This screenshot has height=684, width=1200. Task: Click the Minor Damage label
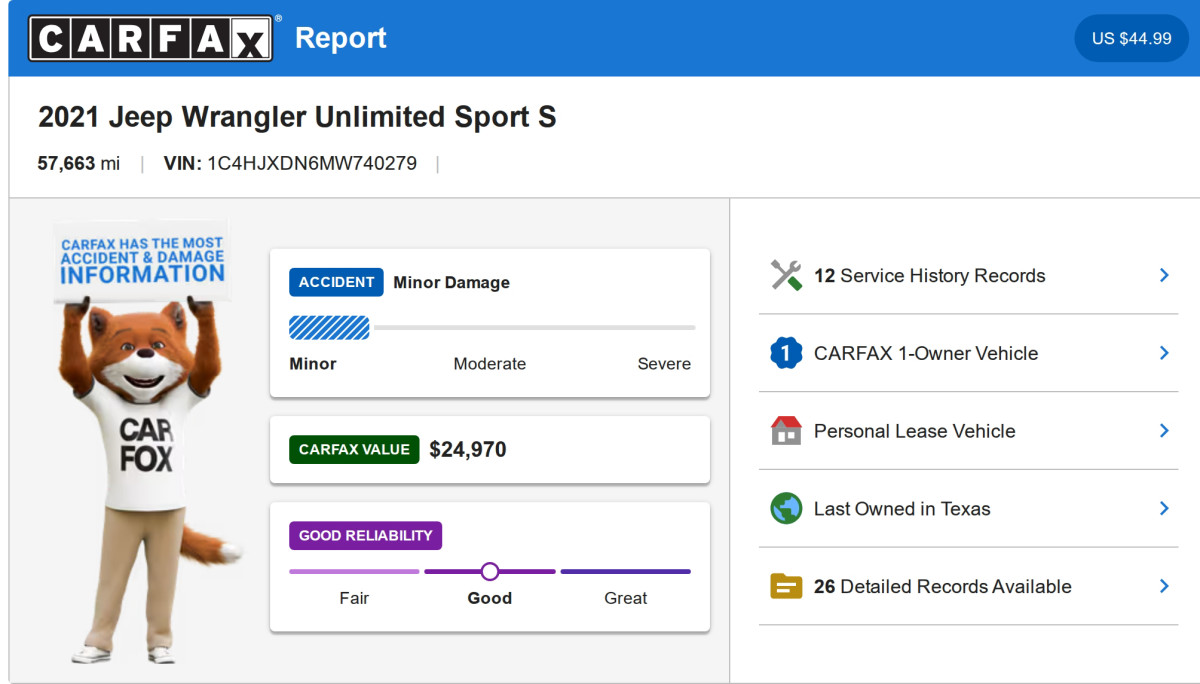[x=451, y=283]
